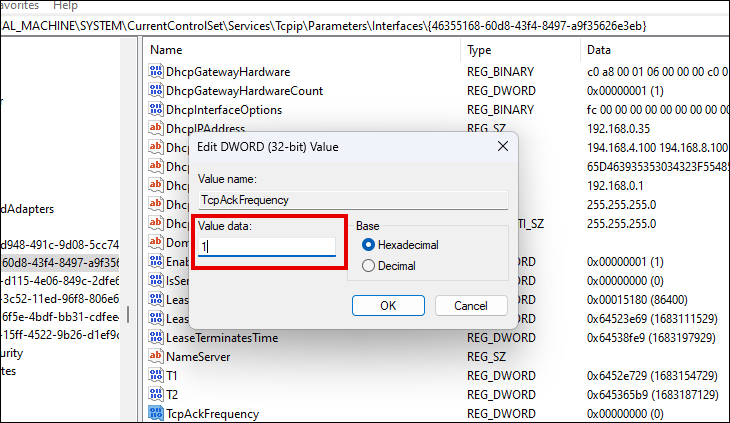The width and height of the screenshot is (730, 423).
Task: Click the data cell '0x64538fe9 (1683197929)'
Action: click(651, 338)
